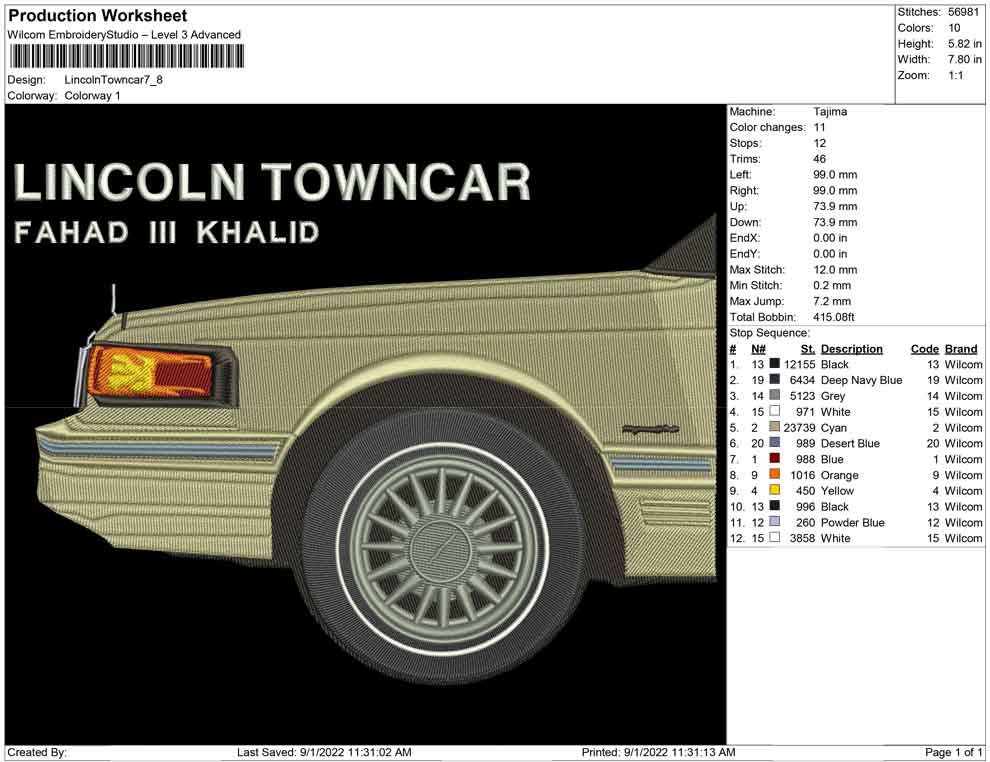990x762 pixels.
Task: Click the white swatch in stop 4
Action: point(775,411)
